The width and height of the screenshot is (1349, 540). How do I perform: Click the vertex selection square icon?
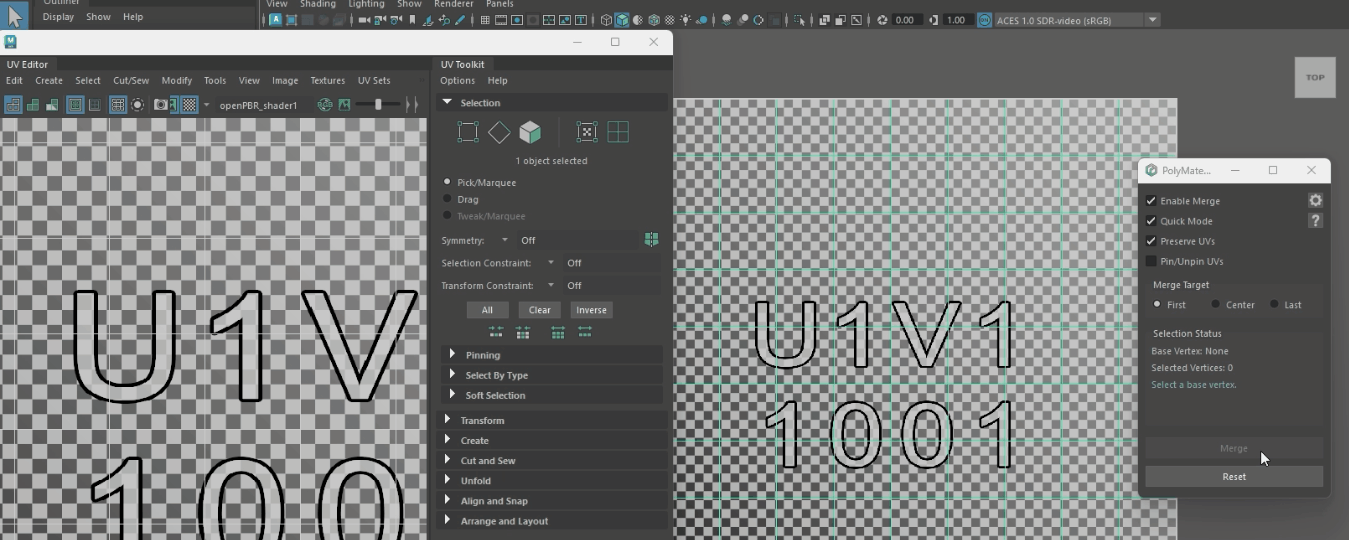click(467, 132)
